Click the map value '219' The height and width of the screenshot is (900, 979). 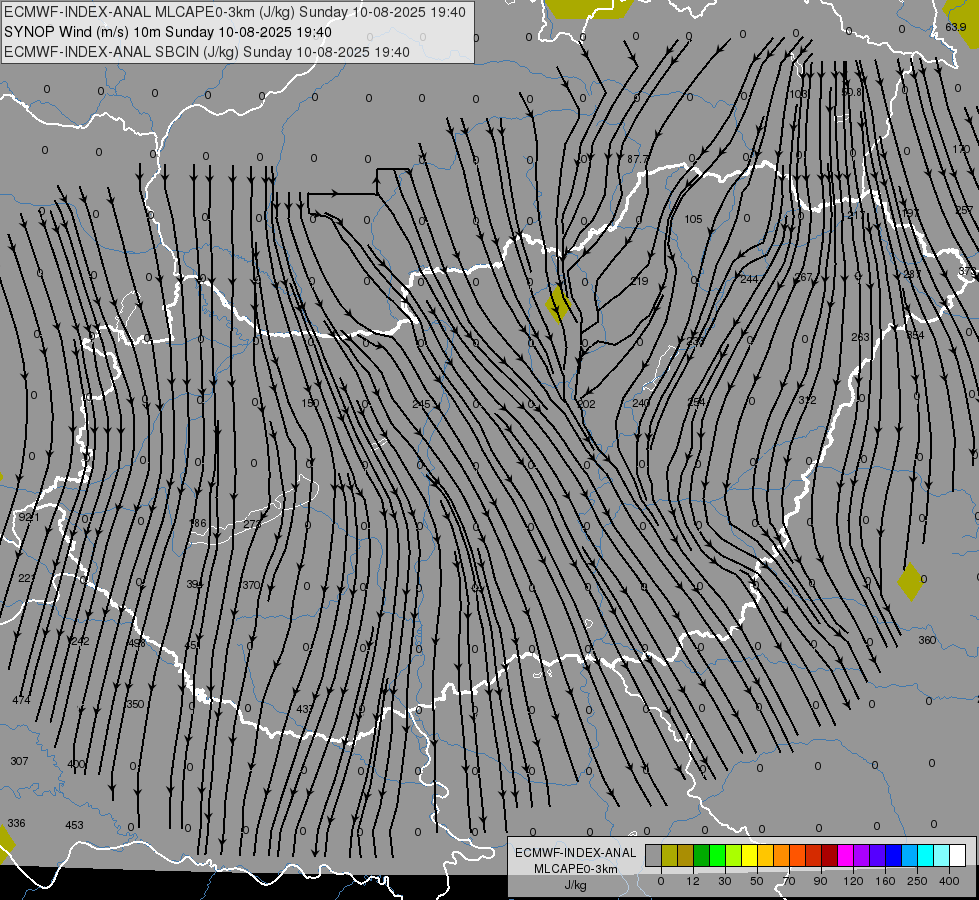pos(639,281)
